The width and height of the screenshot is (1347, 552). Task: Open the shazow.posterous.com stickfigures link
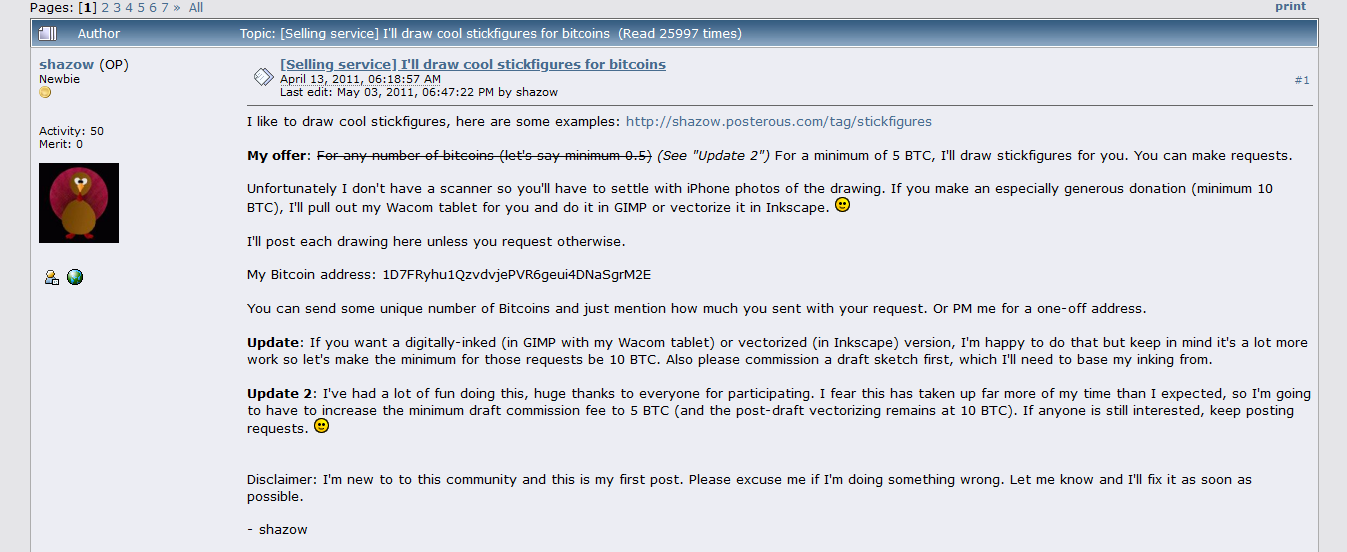click(778, 122)
